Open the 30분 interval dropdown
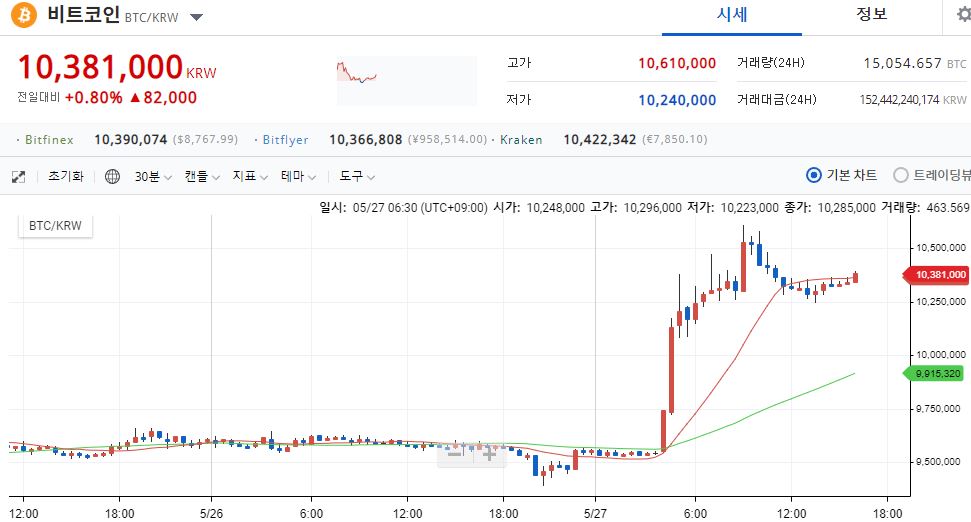The image size is (971, 522). 153,177
